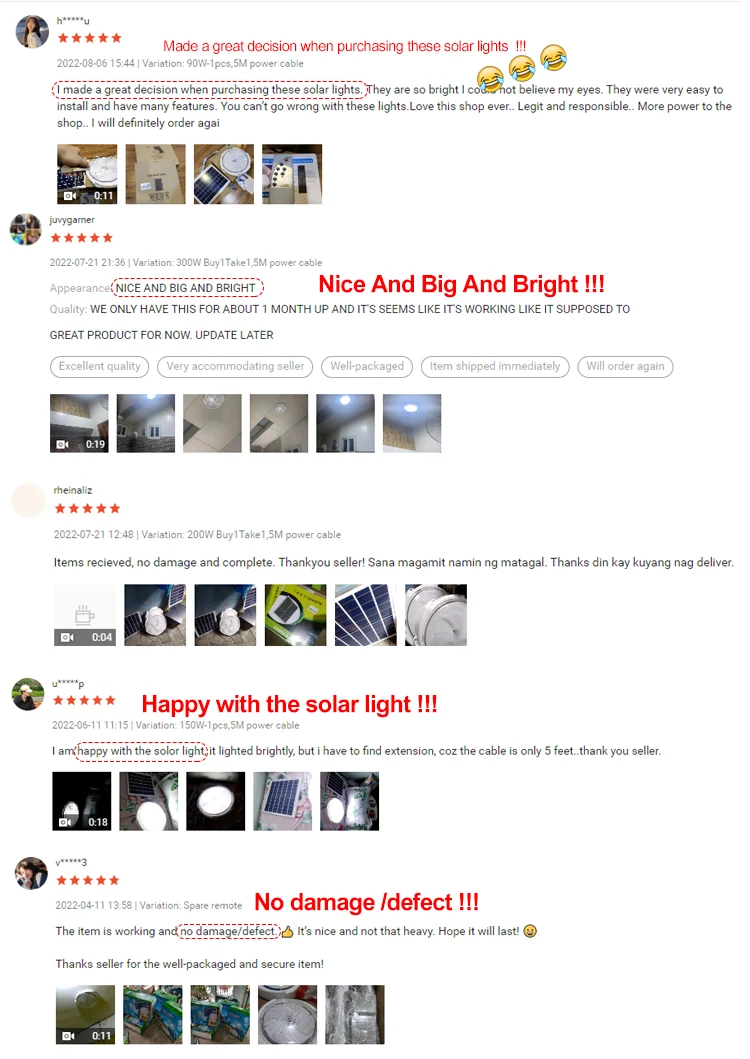Play the 0:11 video in h*****u's review
The width and height of the screenshot is (750, 1059).
point(87,174)
